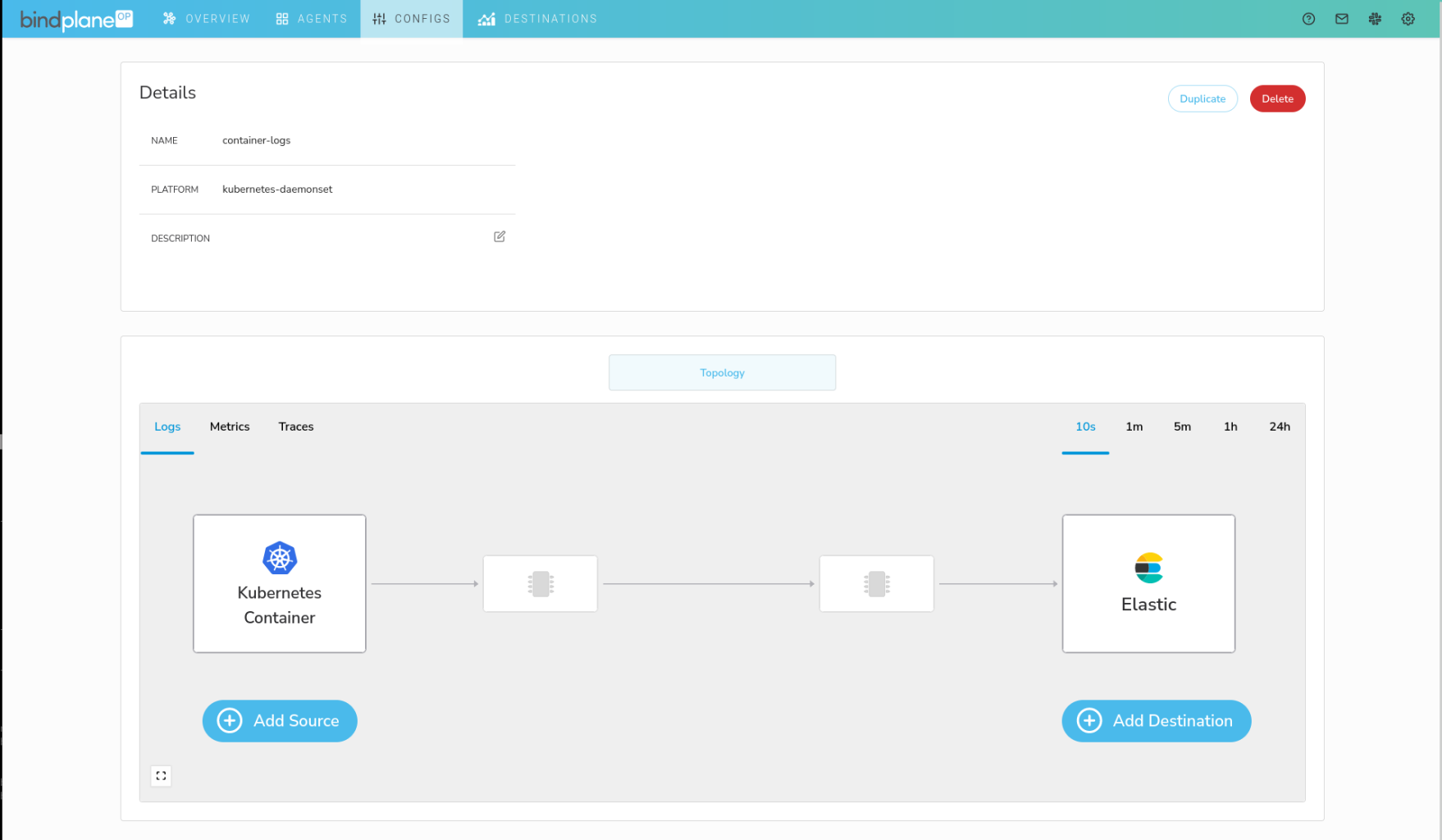This screenshot has width=1442, height=840.
Task: Click the BindPlane OP logo
Action: (75, 19)
